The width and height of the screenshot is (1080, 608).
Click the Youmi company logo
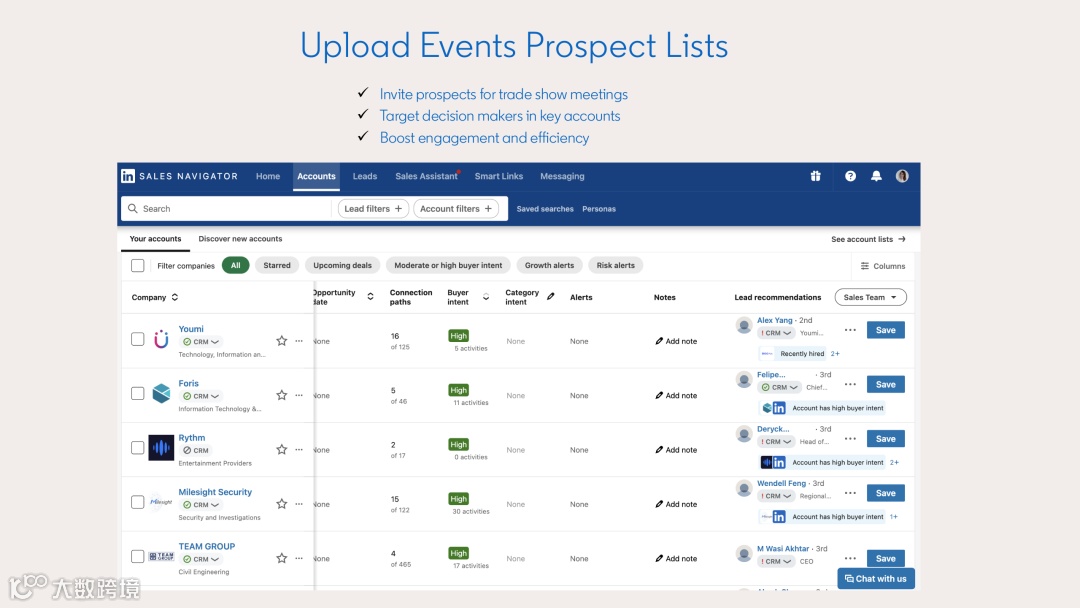[x=161, y=339]
